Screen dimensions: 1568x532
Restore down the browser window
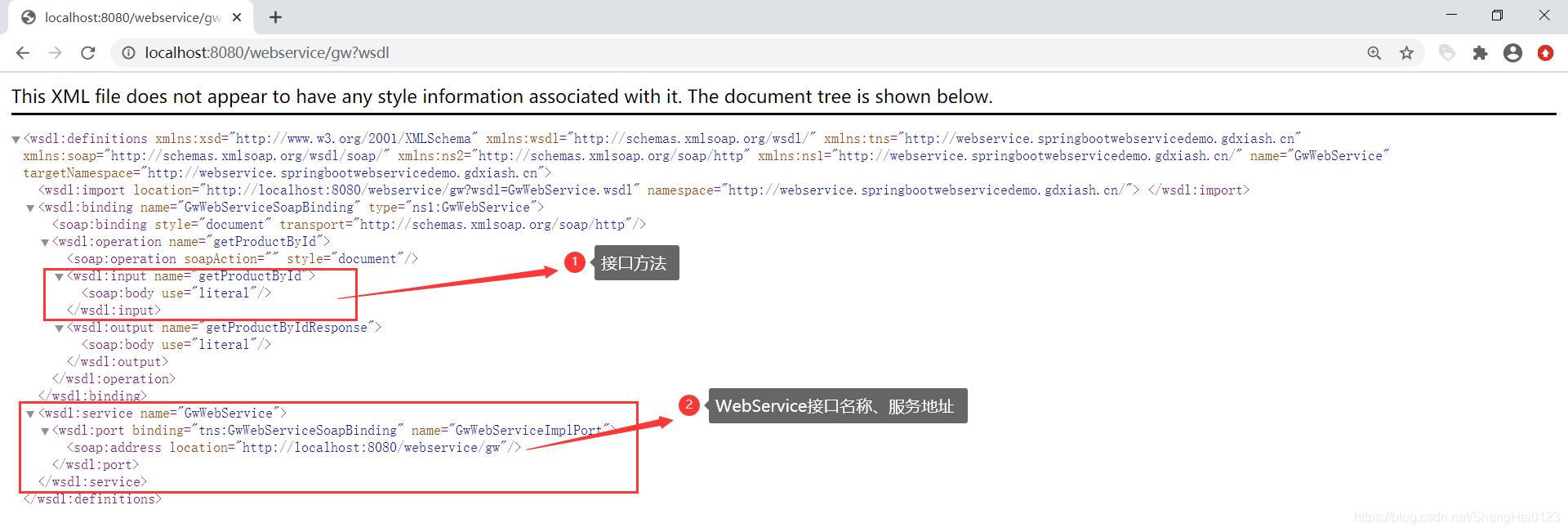tap(1497, 15)
